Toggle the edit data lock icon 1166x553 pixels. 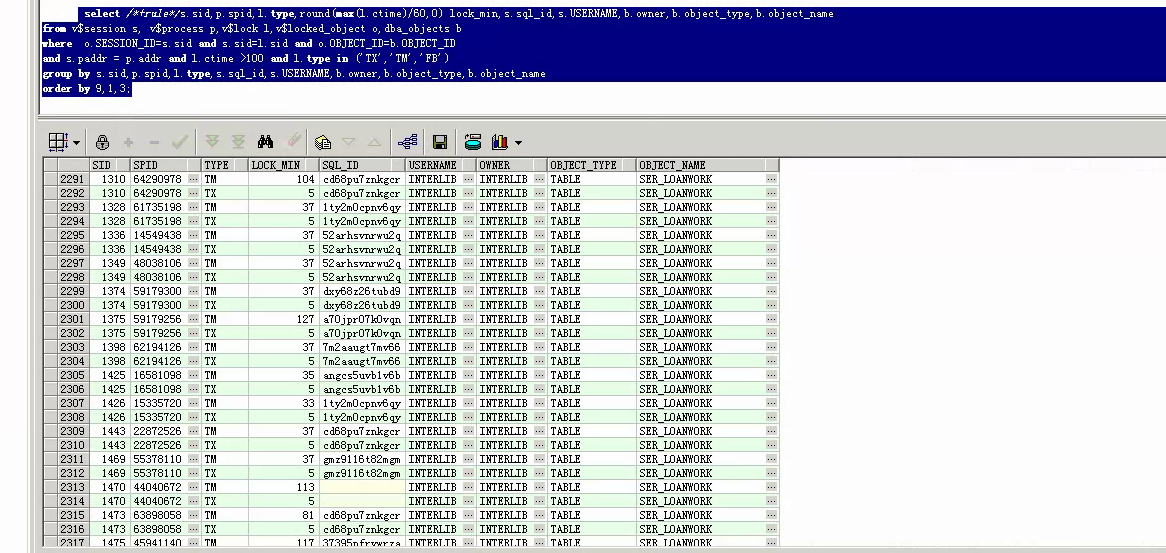[x=102, y=142]
